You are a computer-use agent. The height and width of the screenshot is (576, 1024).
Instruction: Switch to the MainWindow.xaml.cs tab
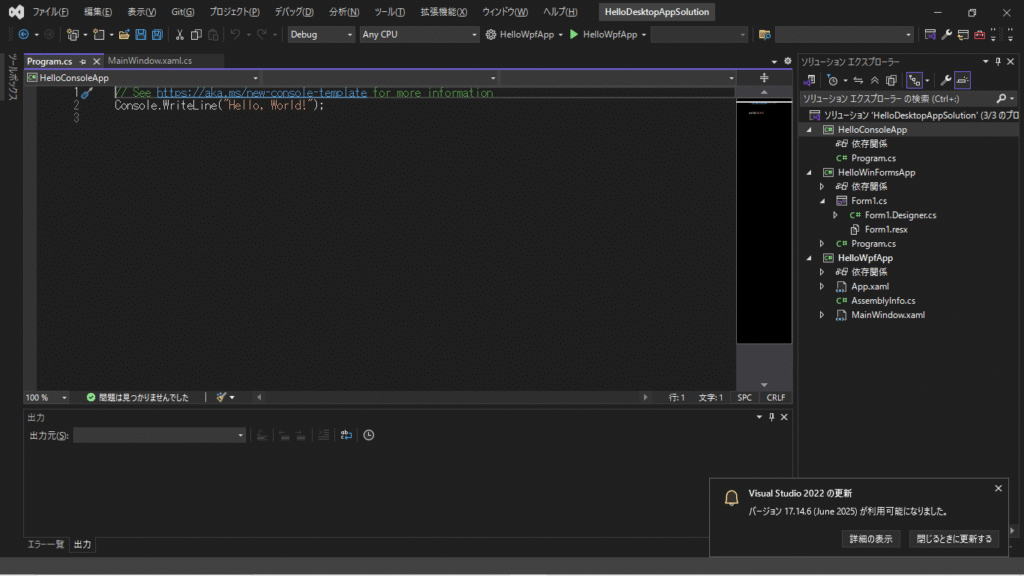pyautogui.click(x=149, y=61)
